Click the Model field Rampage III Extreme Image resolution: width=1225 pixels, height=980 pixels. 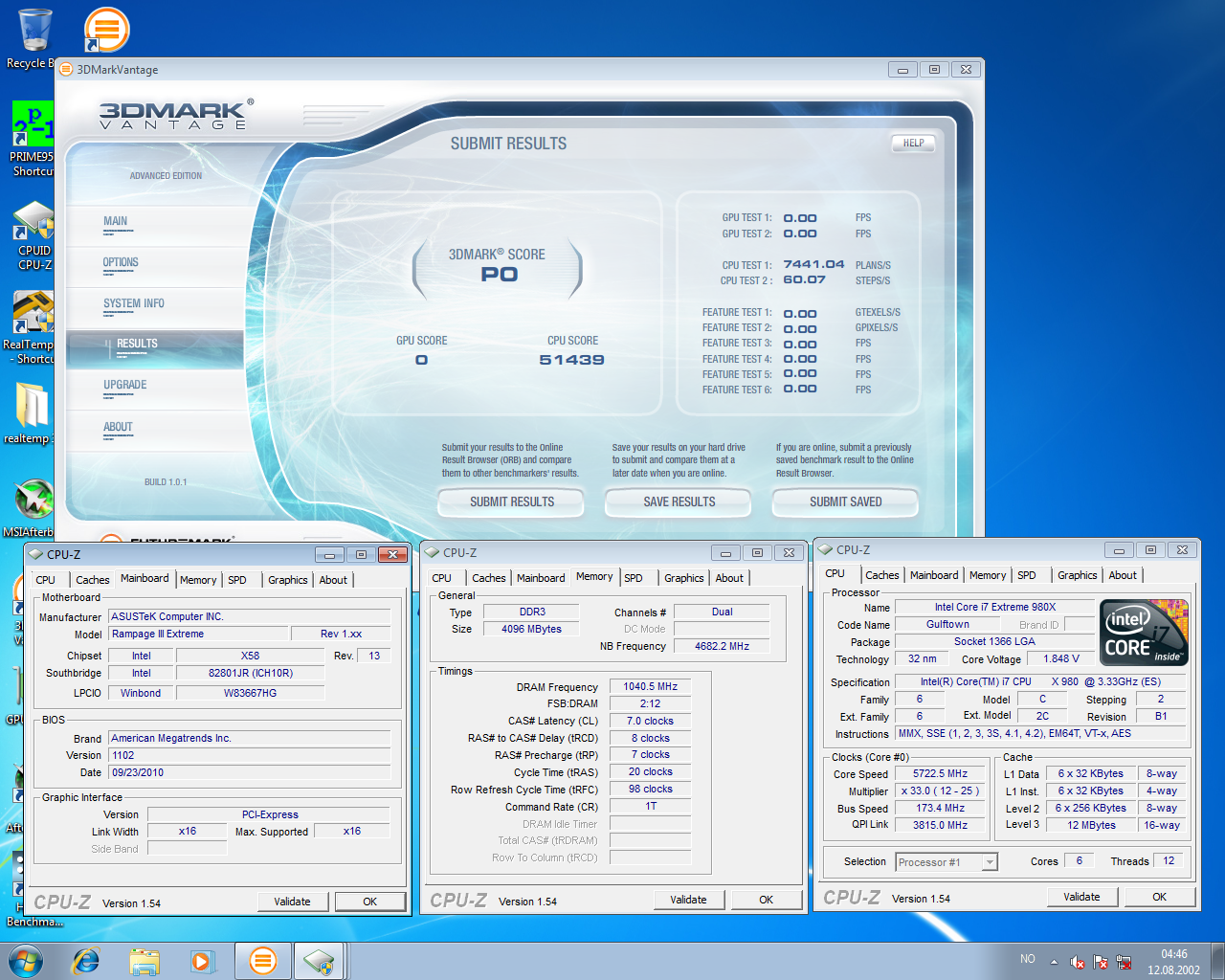pyautogui.click(x=198, y=634)
